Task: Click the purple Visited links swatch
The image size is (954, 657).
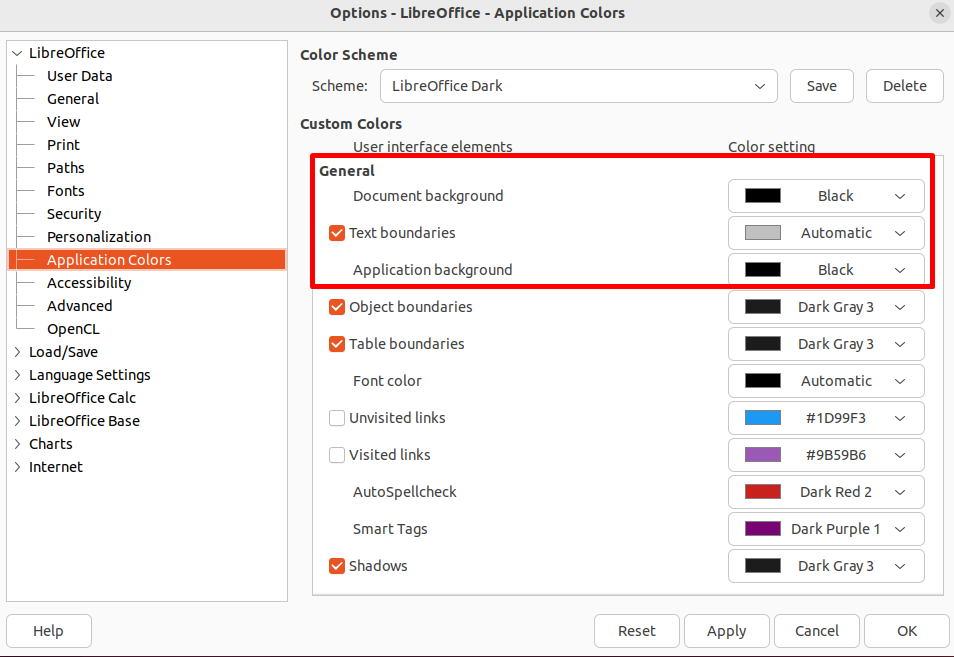Action: (762, 455)
